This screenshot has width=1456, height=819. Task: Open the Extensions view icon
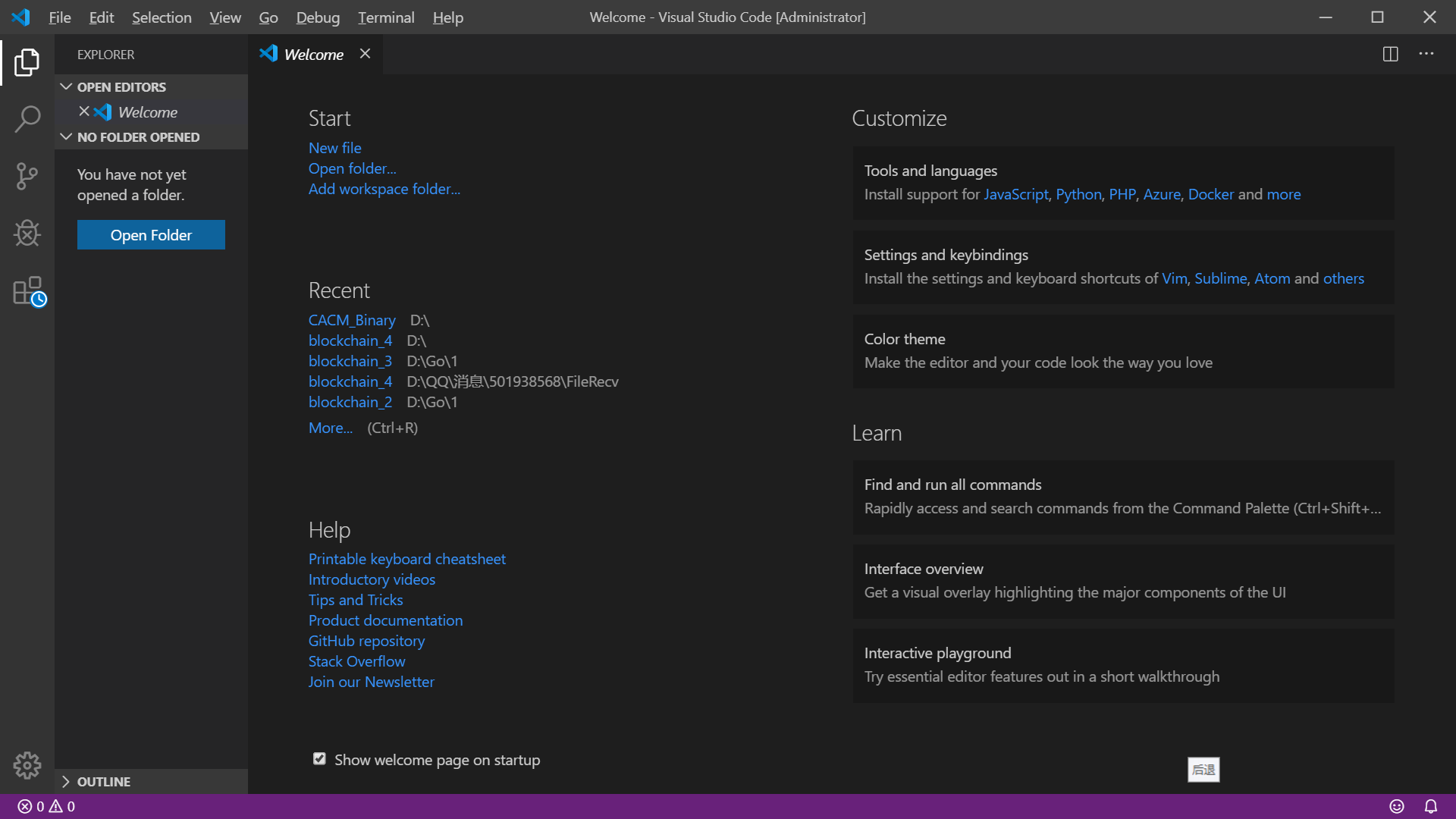[x=29, y=291]
